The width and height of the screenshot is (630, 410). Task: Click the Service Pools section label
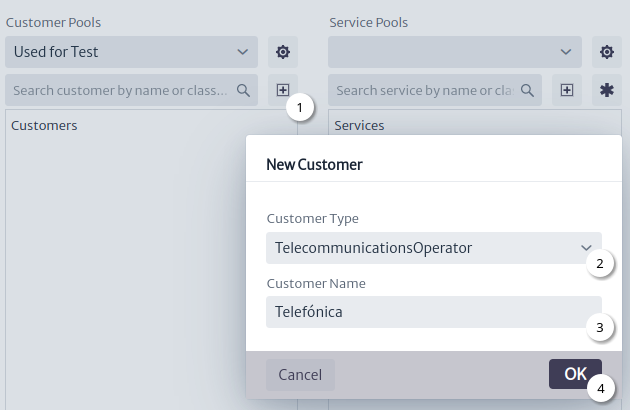click(368, 23)
